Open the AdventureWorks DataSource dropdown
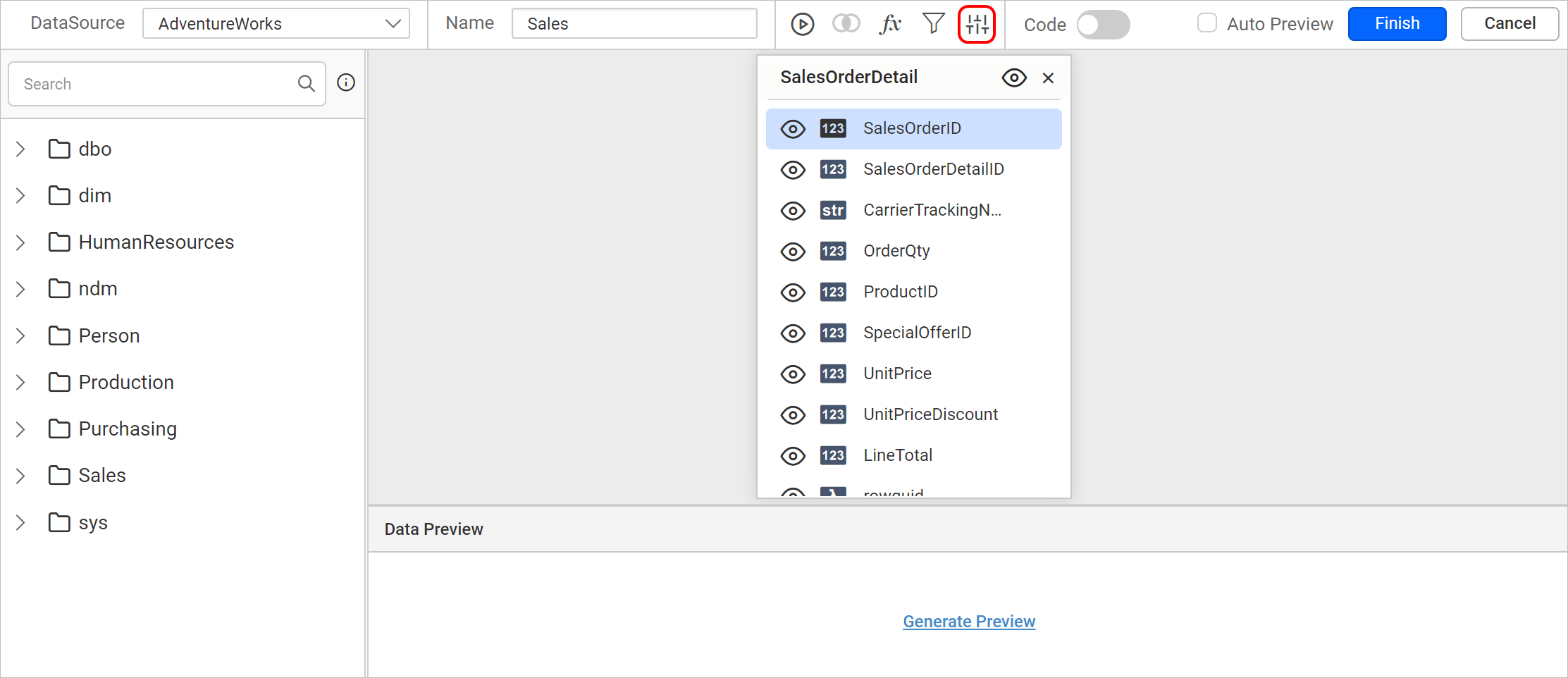The width and height of the screenshot is (1568, 678). tap(276, 23)
